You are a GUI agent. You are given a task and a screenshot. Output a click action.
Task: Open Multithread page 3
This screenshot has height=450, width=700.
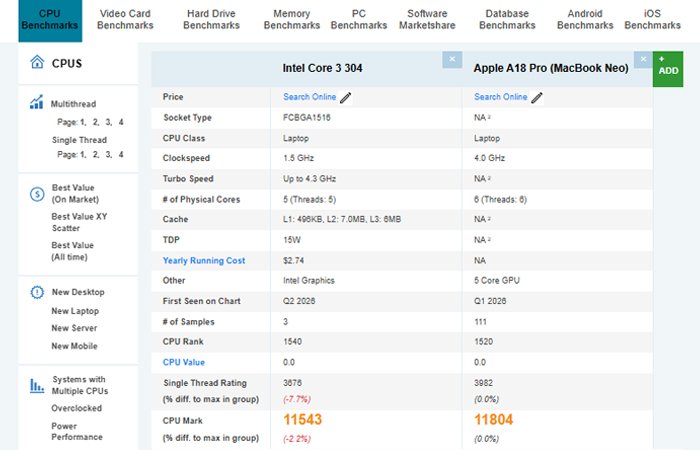[108, 122]
